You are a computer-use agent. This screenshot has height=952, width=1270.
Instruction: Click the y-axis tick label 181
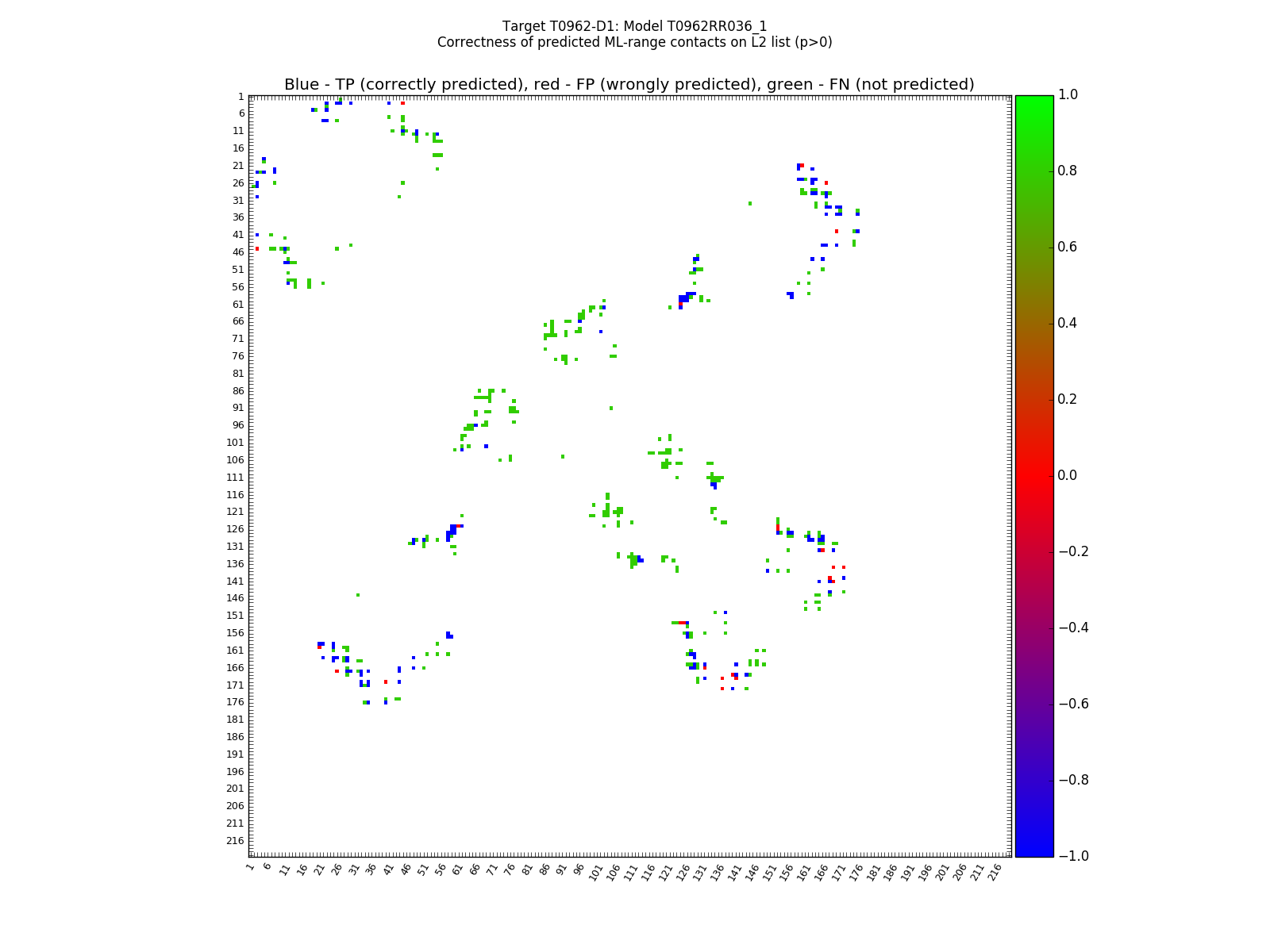[235, 720]
